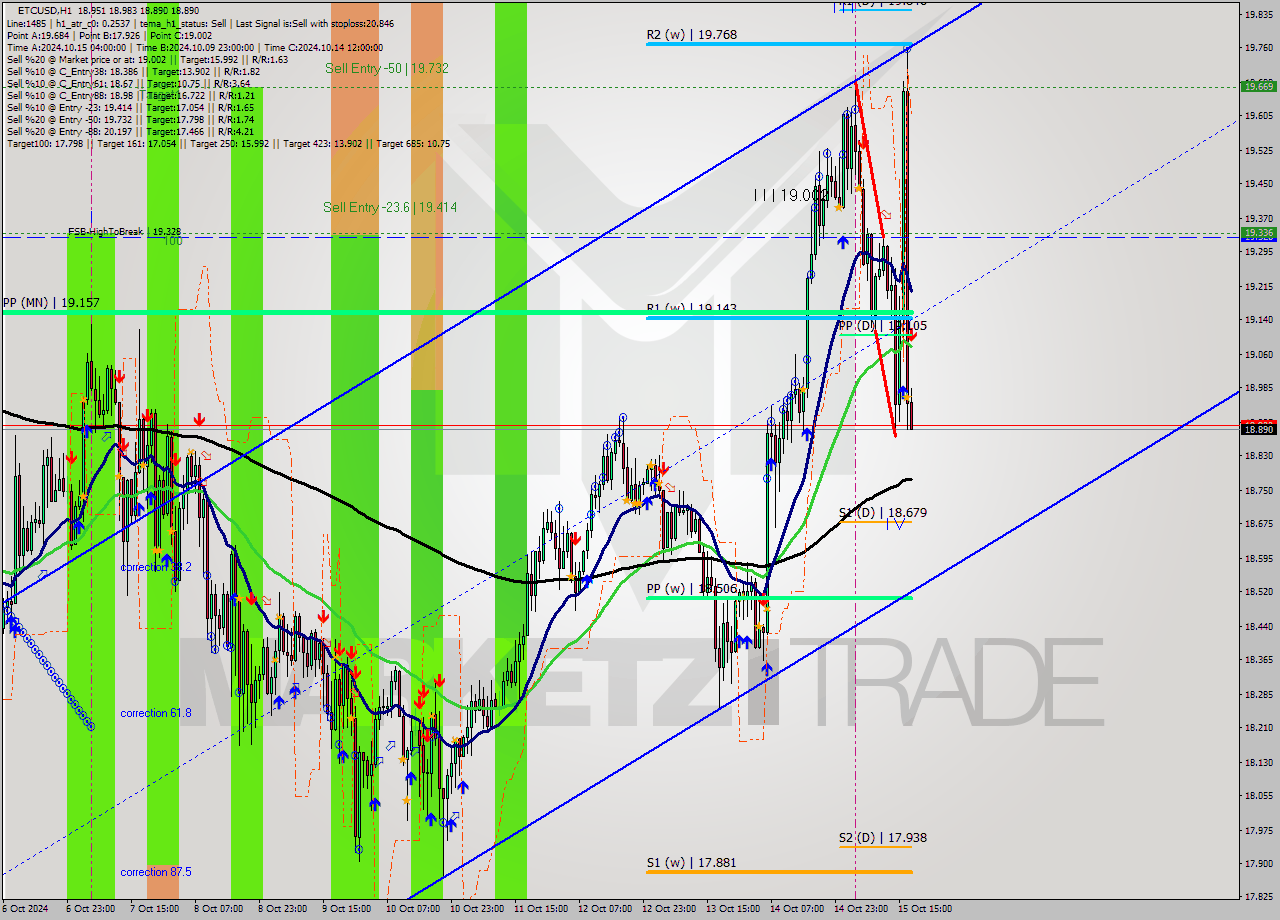This screenshot has height=920, width=1280.
Task: Click the 'Target100: 17.798' info line
Action: point(228,144)
